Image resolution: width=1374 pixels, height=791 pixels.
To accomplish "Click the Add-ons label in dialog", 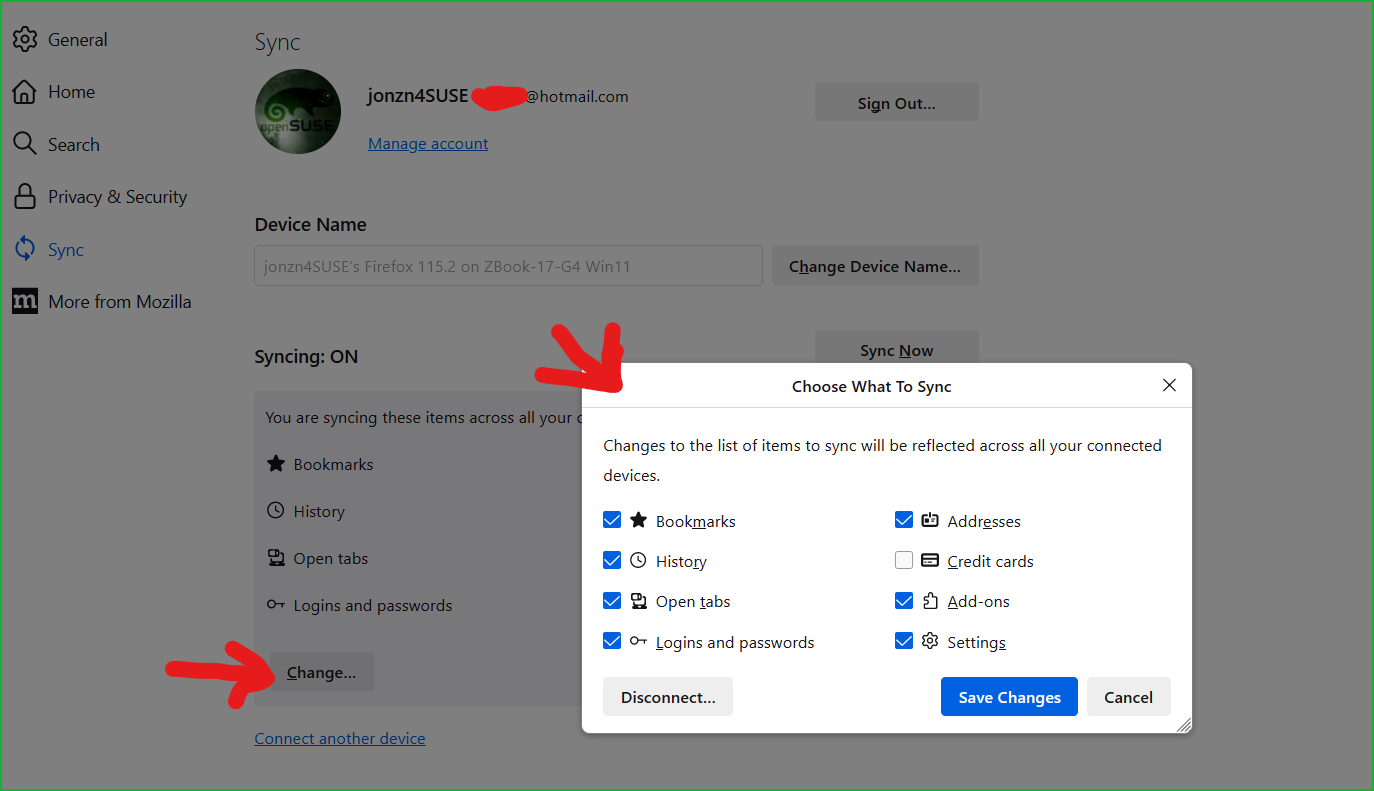I will coord(978,601).
